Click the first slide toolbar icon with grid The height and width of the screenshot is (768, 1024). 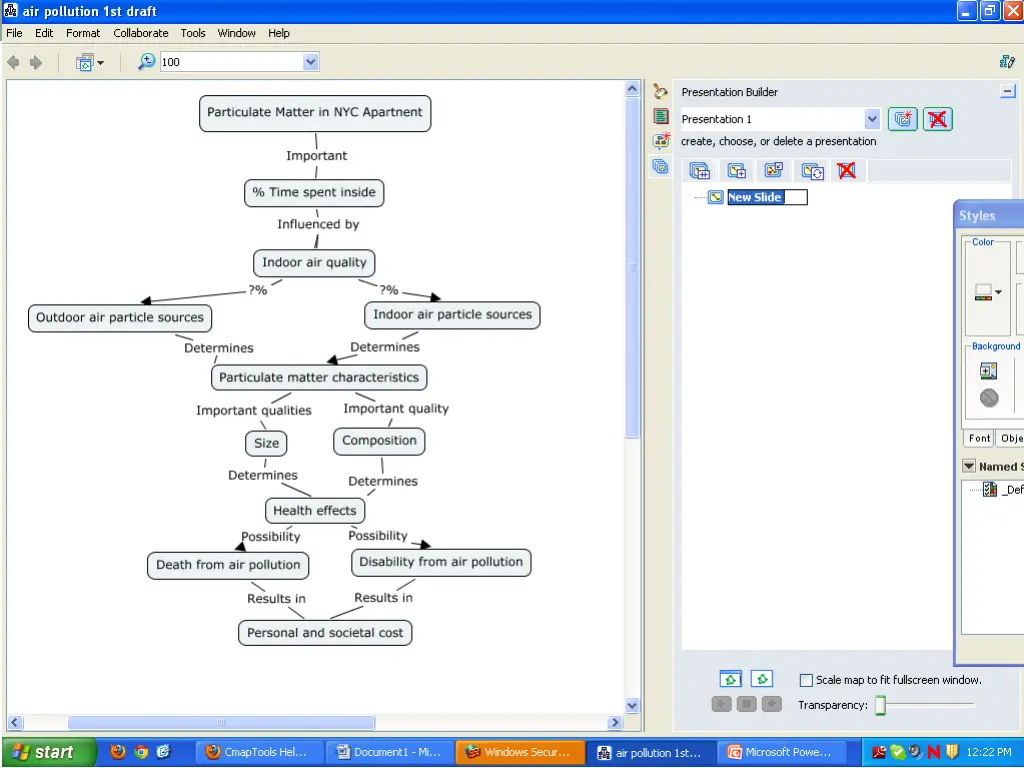pyautogui.click(x=699, y=171)
